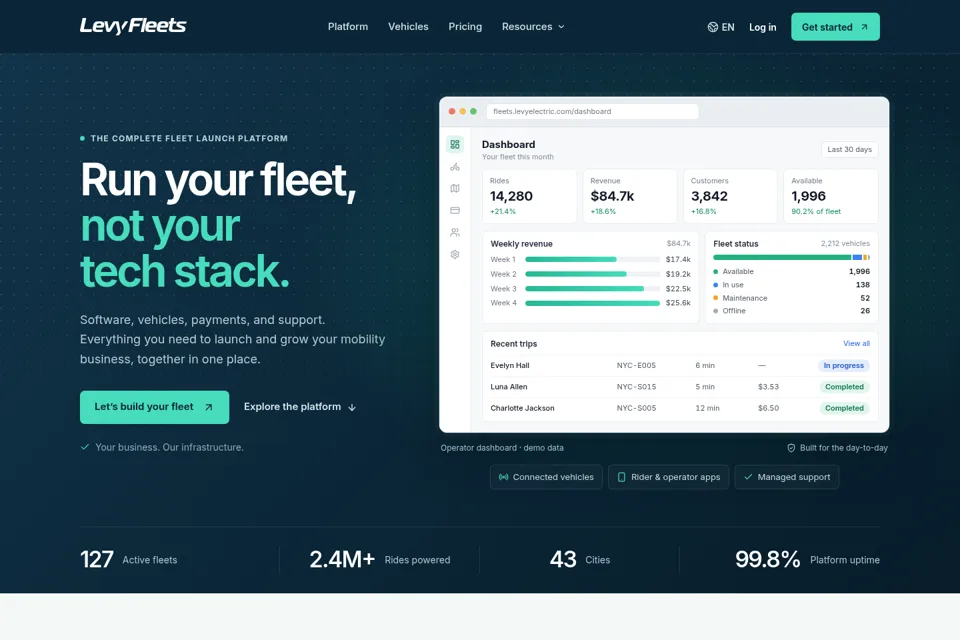The width and height of the screenshot is (960, 640).
Task: Click Charlotte Jackson's Completed badge
Action: 844,408
